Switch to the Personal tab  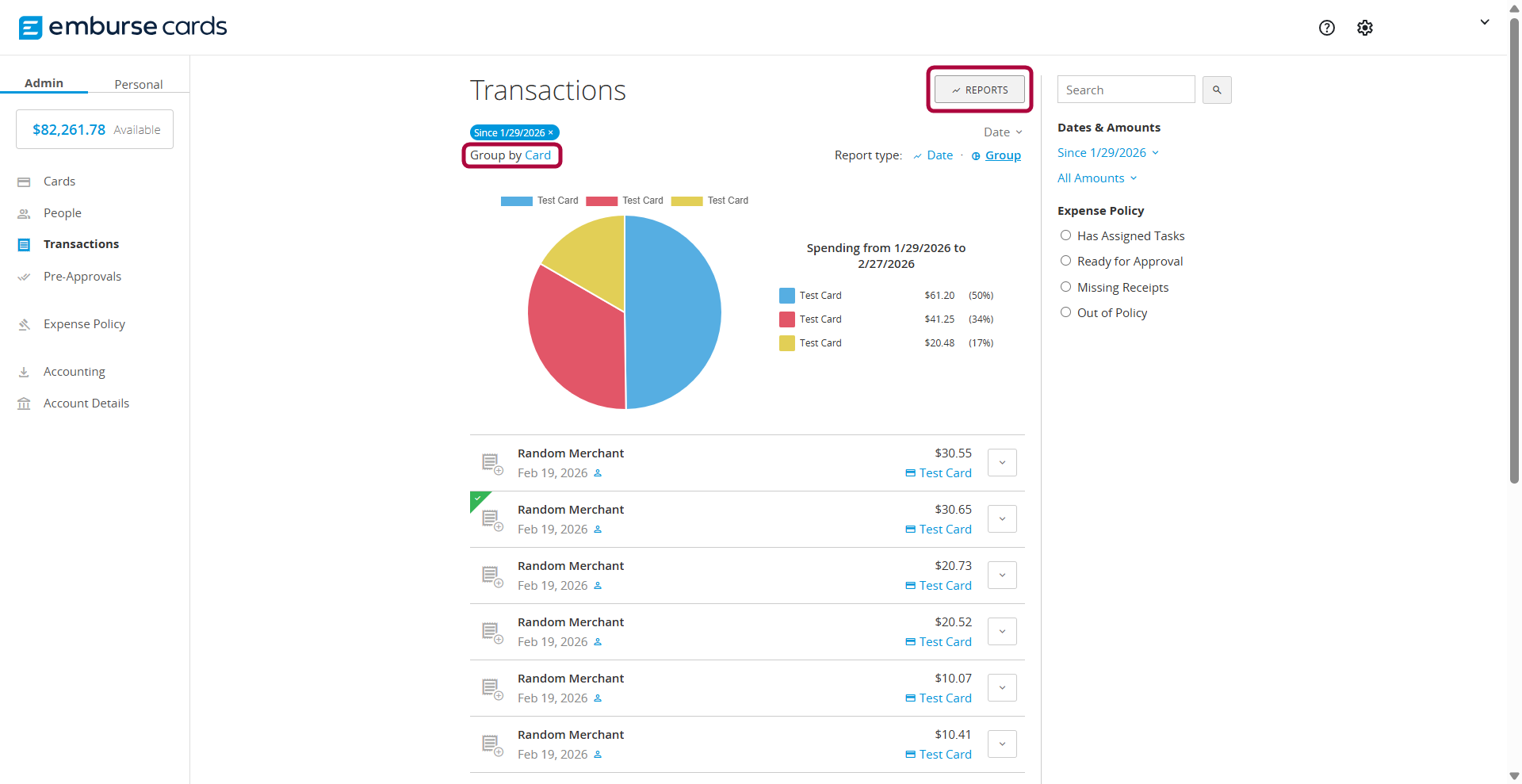138,84
